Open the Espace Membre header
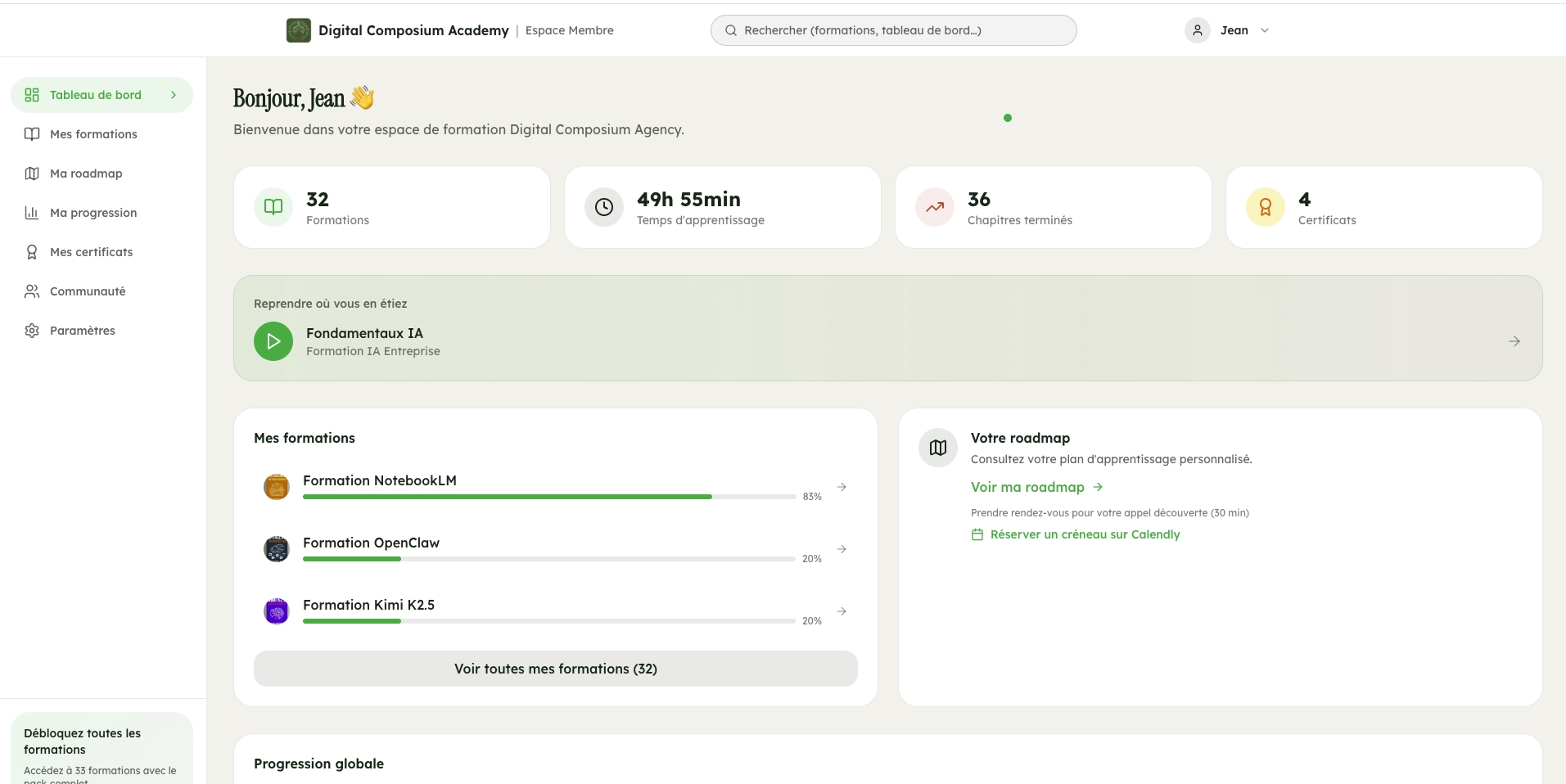The width and height of the screenshot is (1566, 784). point(569,30)
